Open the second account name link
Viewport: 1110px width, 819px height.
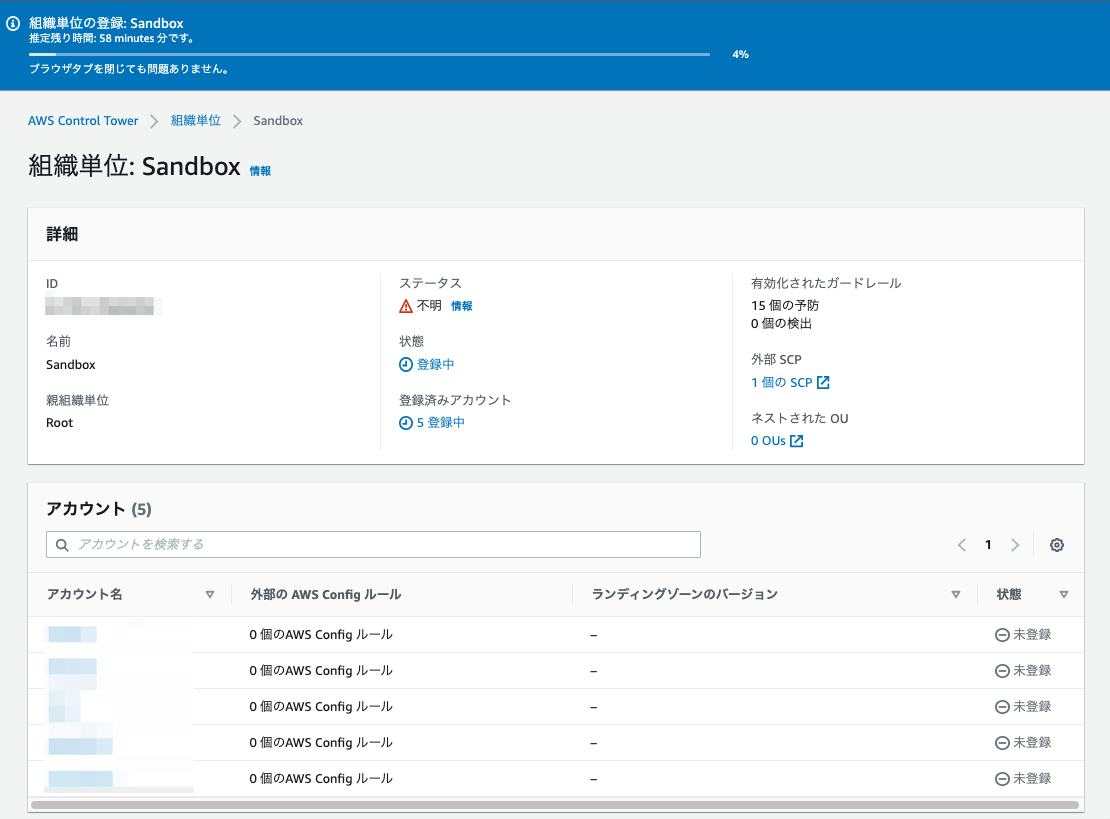(72, 667)
